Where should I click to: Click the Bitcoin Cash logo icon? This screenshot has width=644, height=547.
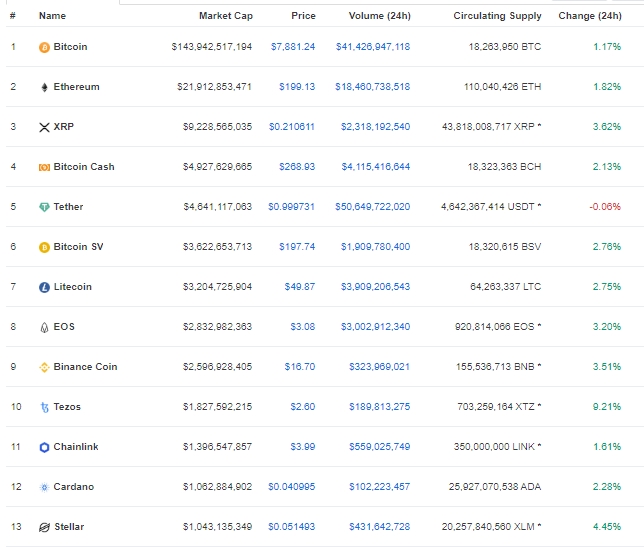(x=44, y=167)
